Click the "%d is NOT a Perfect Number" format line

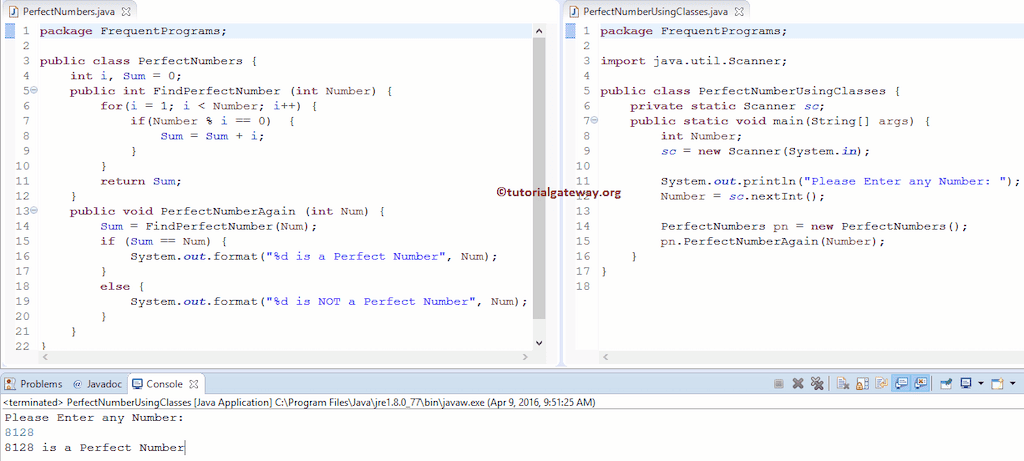pos(329,301)
